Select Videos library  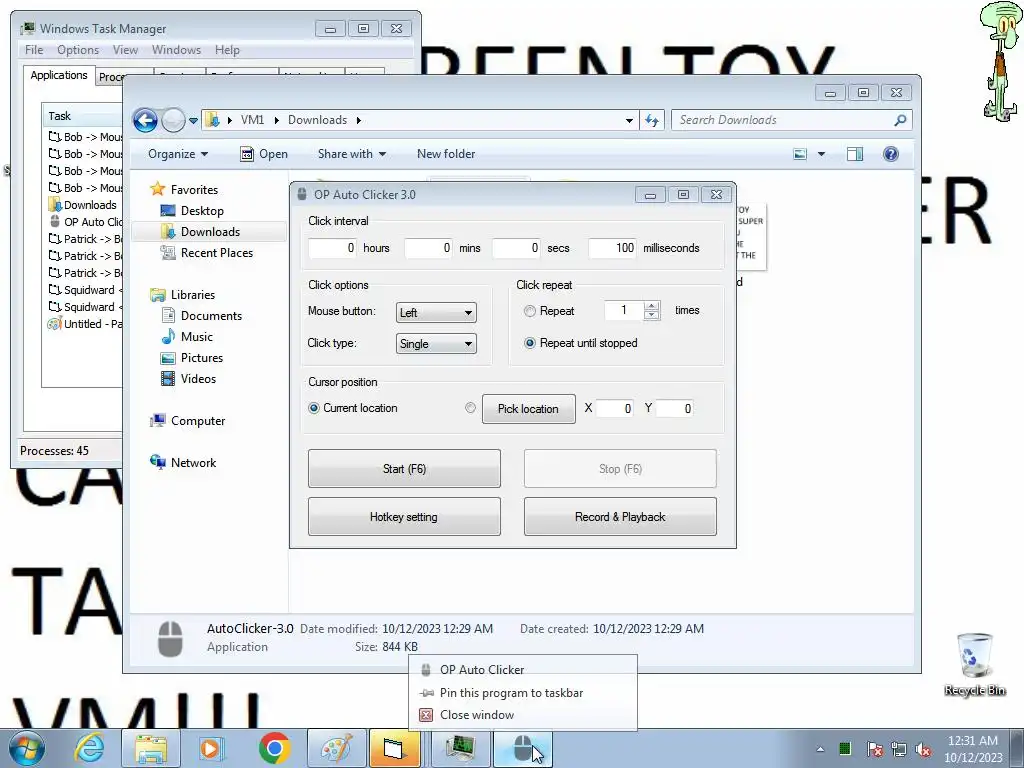pyautogui.click(x=198, y=379)
